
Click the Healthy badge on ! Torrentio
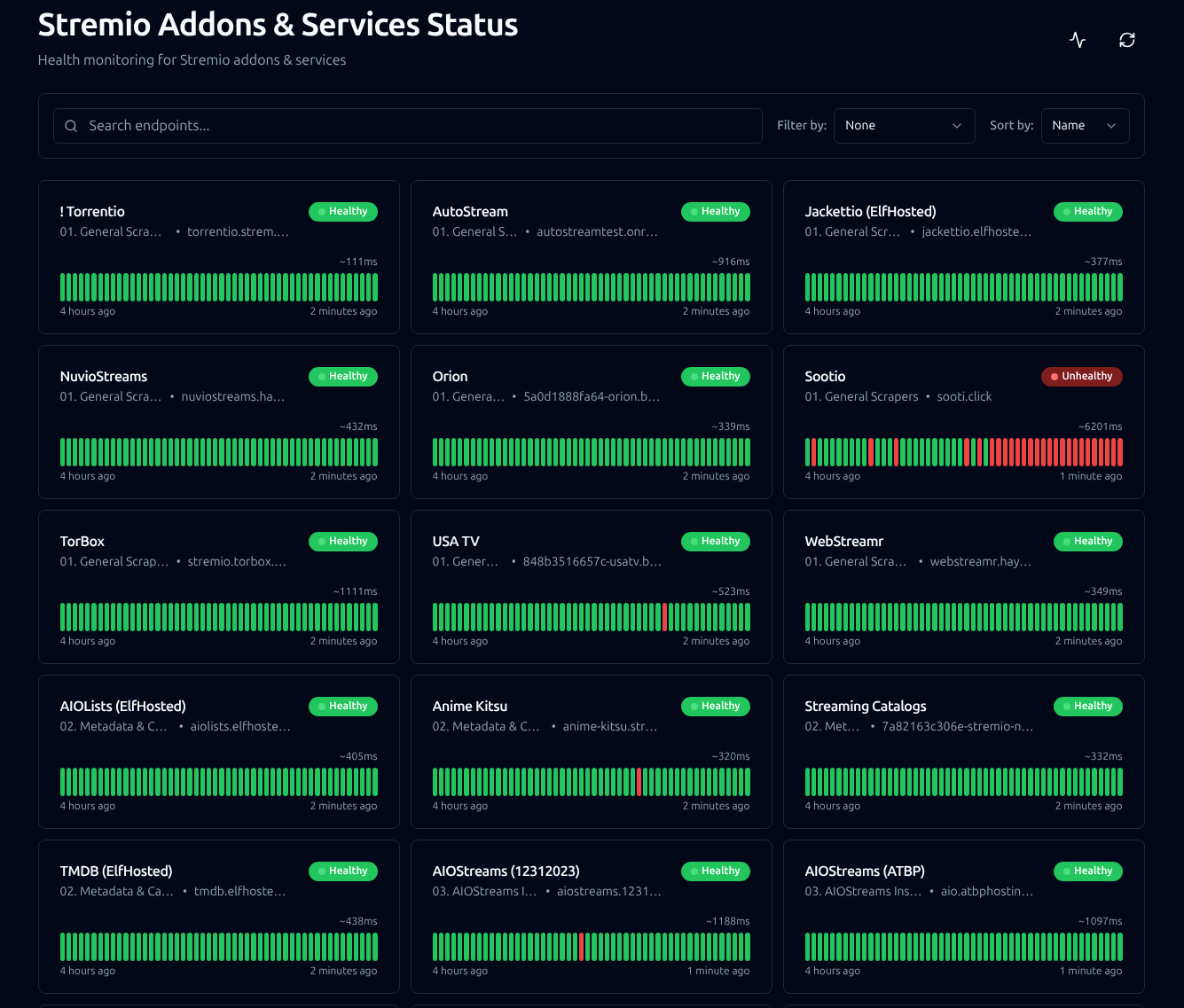[x=343, y=211]
